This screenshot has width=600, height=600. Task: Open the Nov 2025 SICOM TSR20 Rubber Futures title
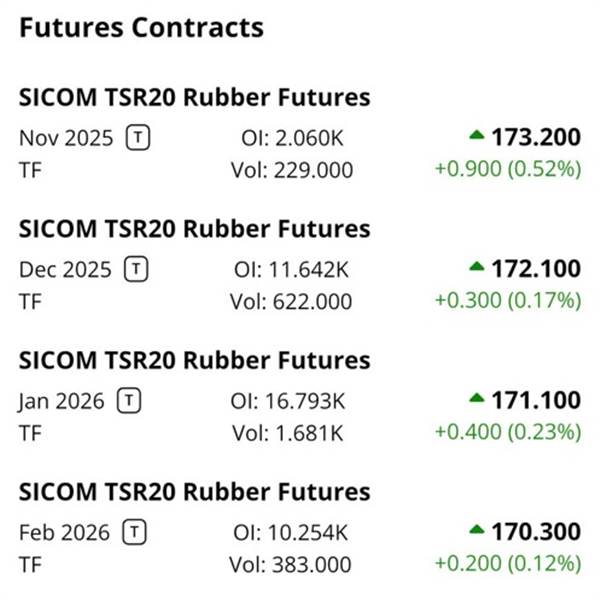[x=194, y=97]
